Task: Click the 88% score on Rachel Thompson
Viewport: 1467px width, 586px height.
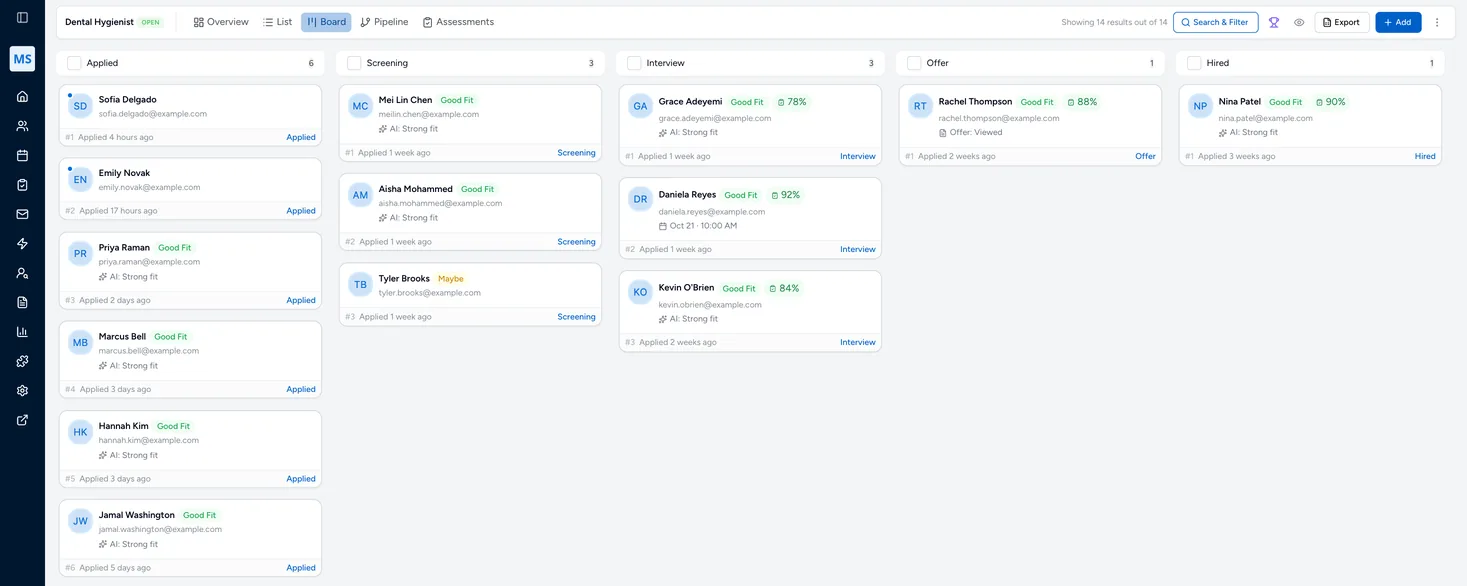Action: coord(1082,102)
